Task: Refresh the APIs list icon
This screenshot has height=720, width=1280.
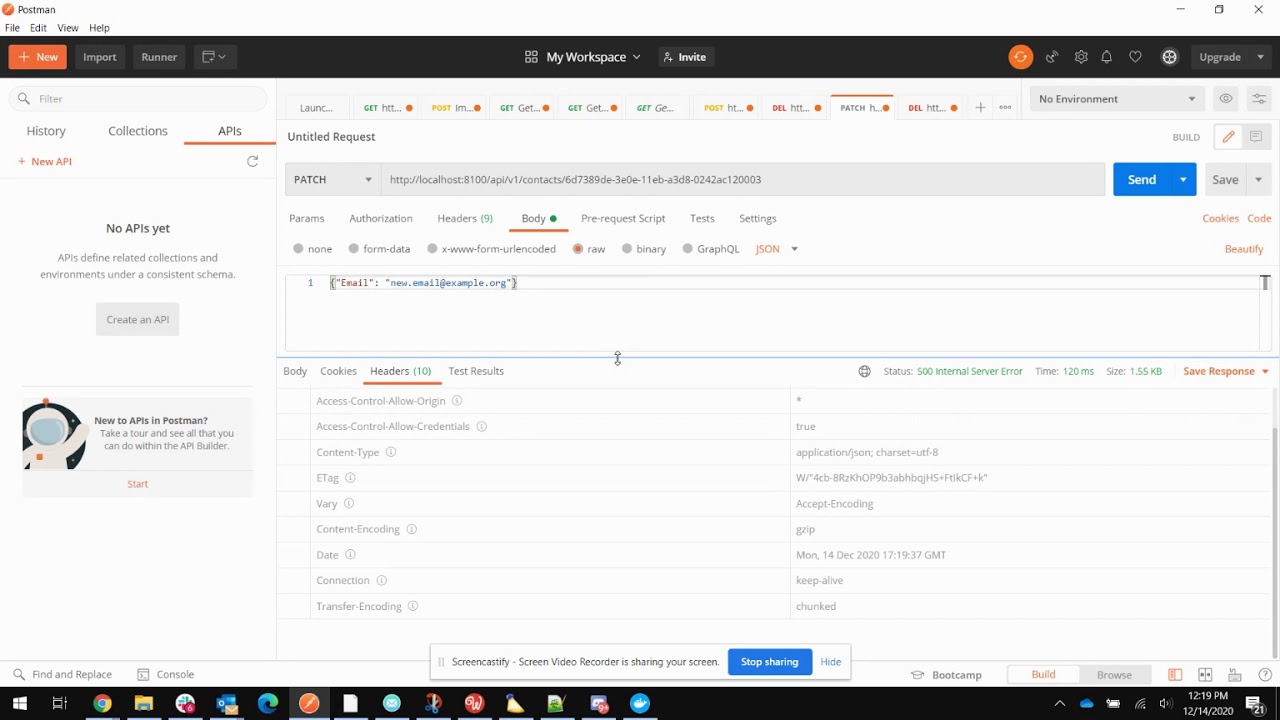Action: point(253,161)
